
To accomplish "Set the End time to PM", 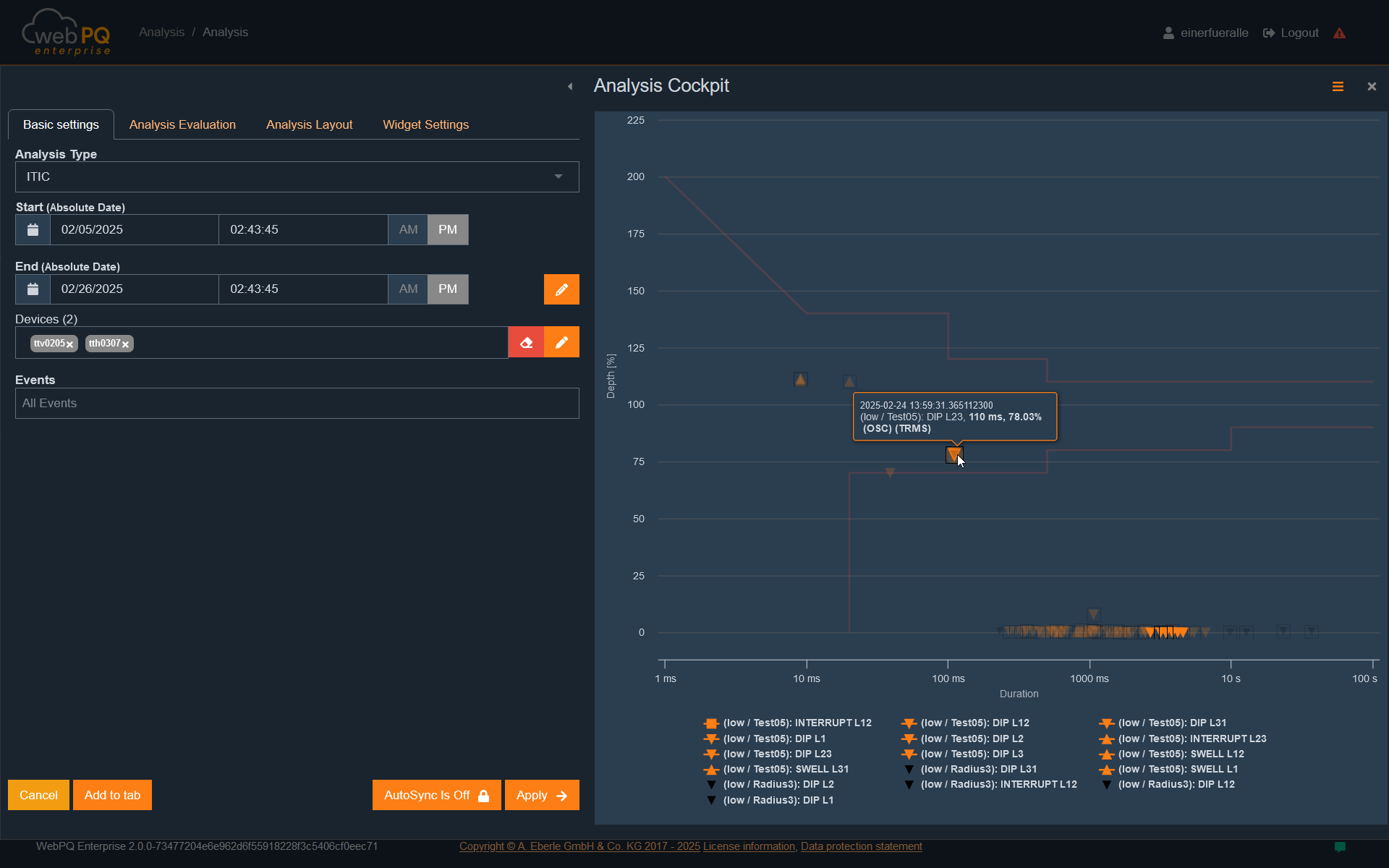I will coord(448,289).
